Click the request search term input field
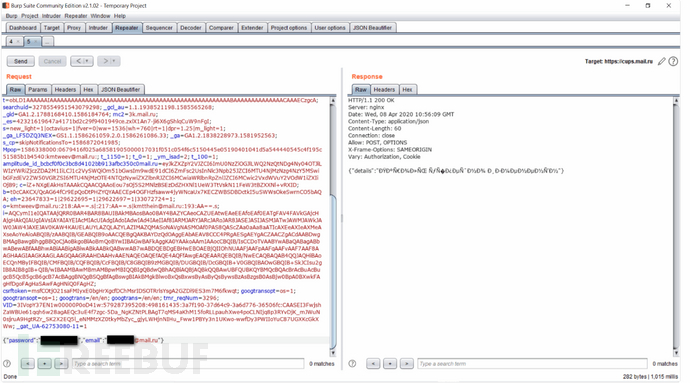Viewport: 690px width, 383px height. 188,364
